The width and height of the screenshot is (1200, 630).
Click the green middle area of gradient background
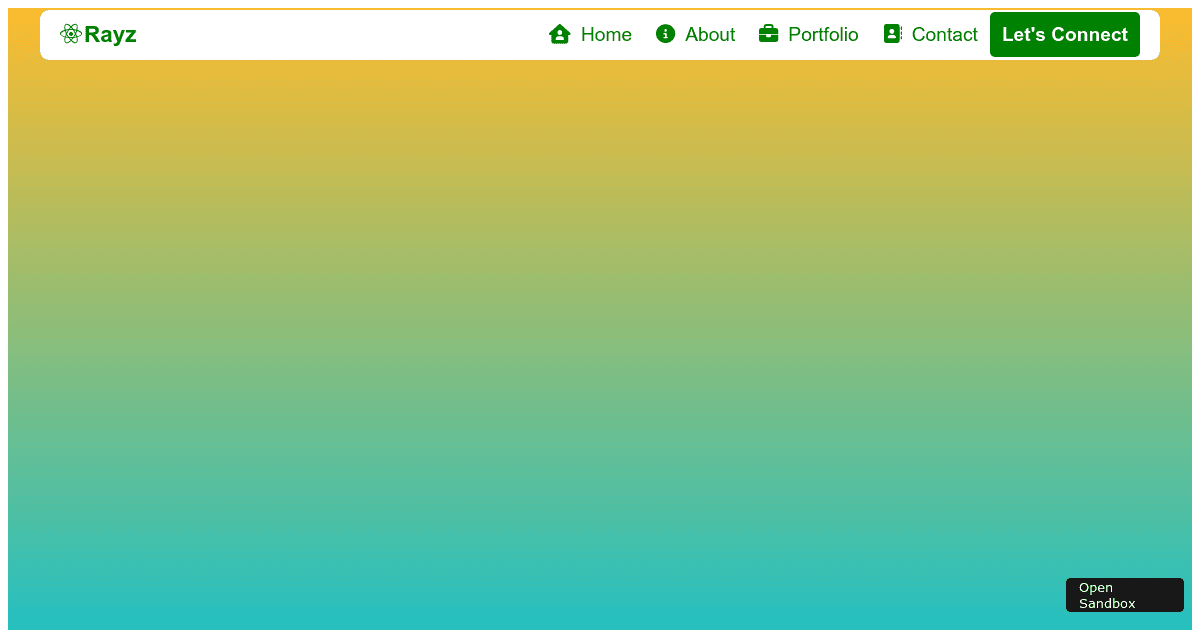coord(600,330)
